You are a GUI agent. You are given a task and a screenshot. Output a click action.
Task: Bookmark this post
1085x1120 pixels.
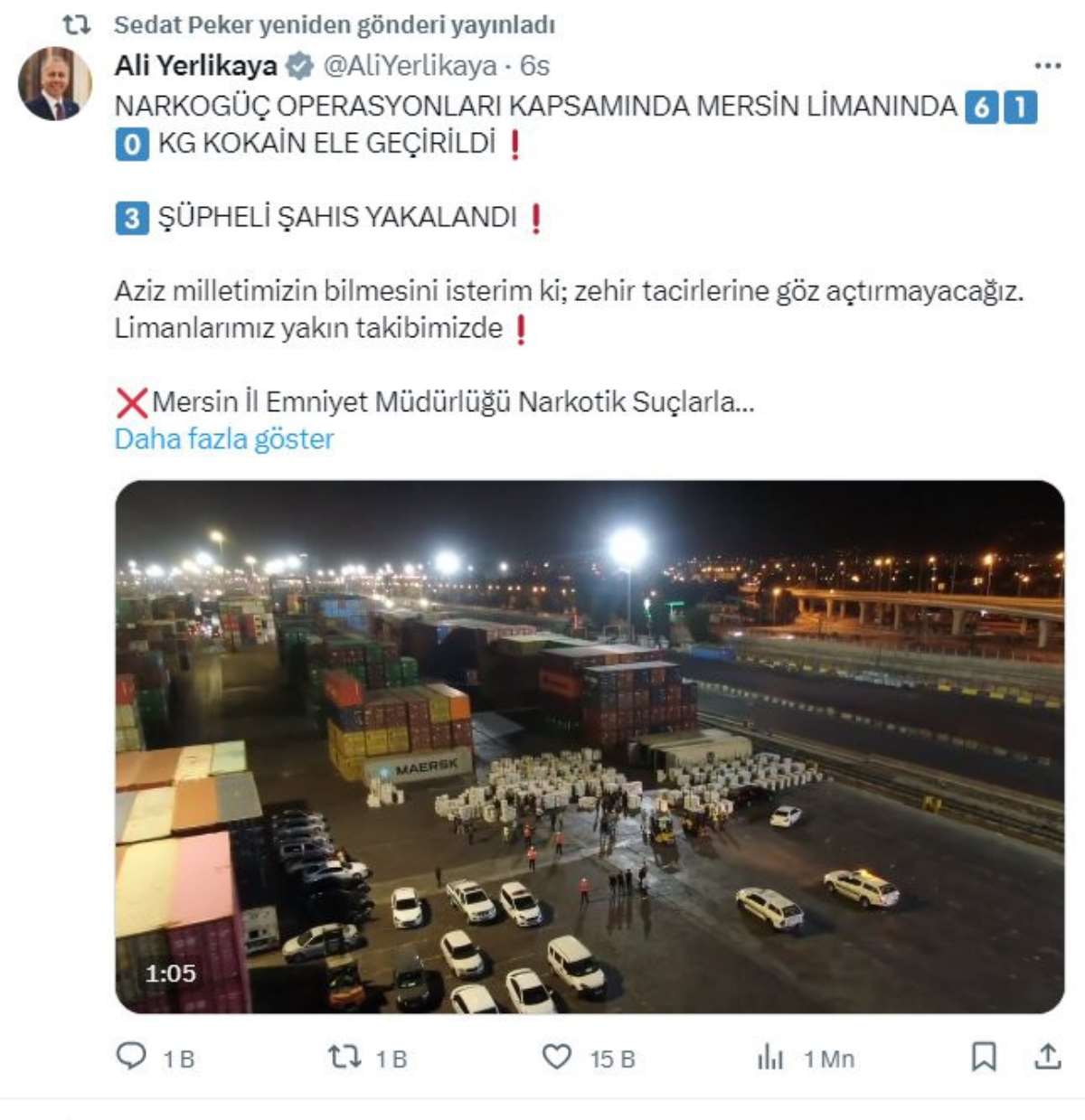(984, 1056)
